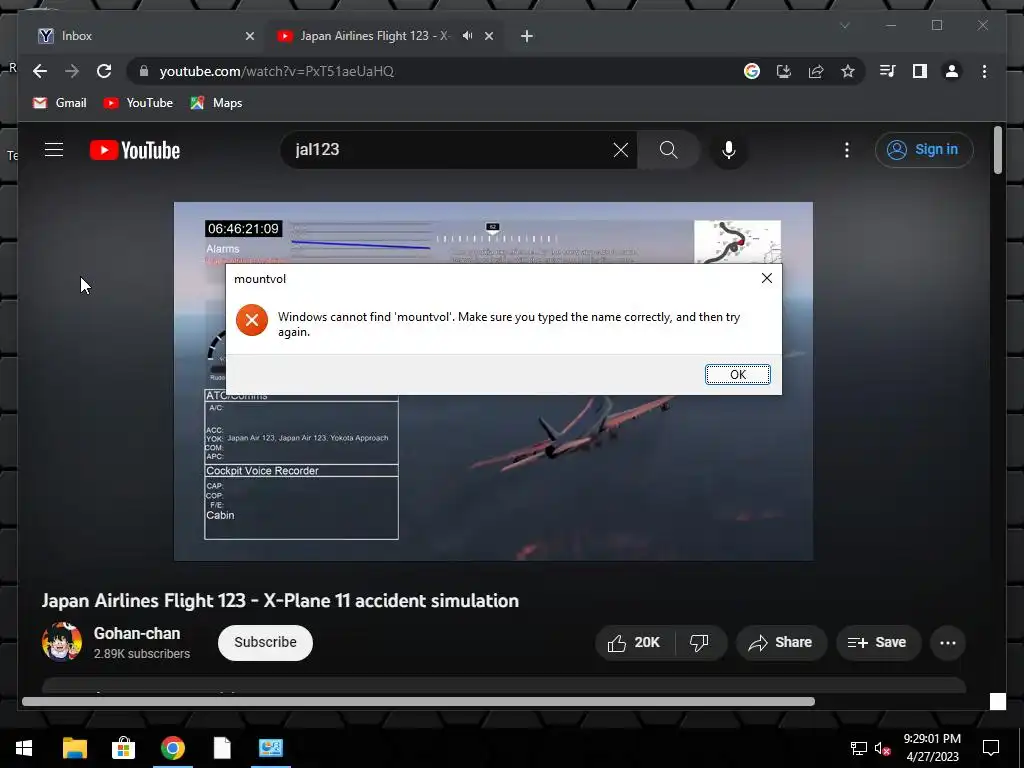Image resolution: width=1024 pixels, height=768 pixels.
Task: Close the Japan Airlines Flight 123 tab
Action: (489, 36)
